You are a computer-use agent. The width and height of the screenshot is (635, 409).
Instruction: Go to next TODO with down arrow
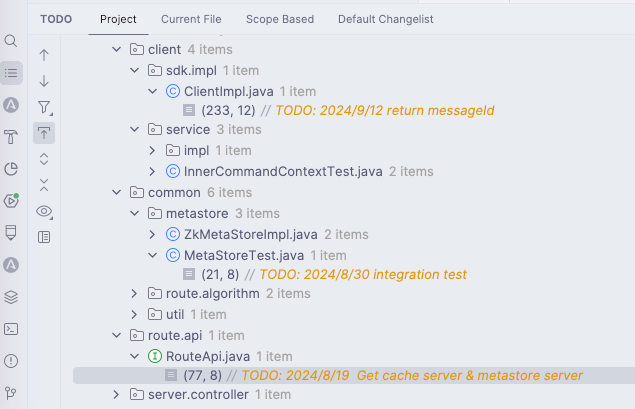(44, 81)
